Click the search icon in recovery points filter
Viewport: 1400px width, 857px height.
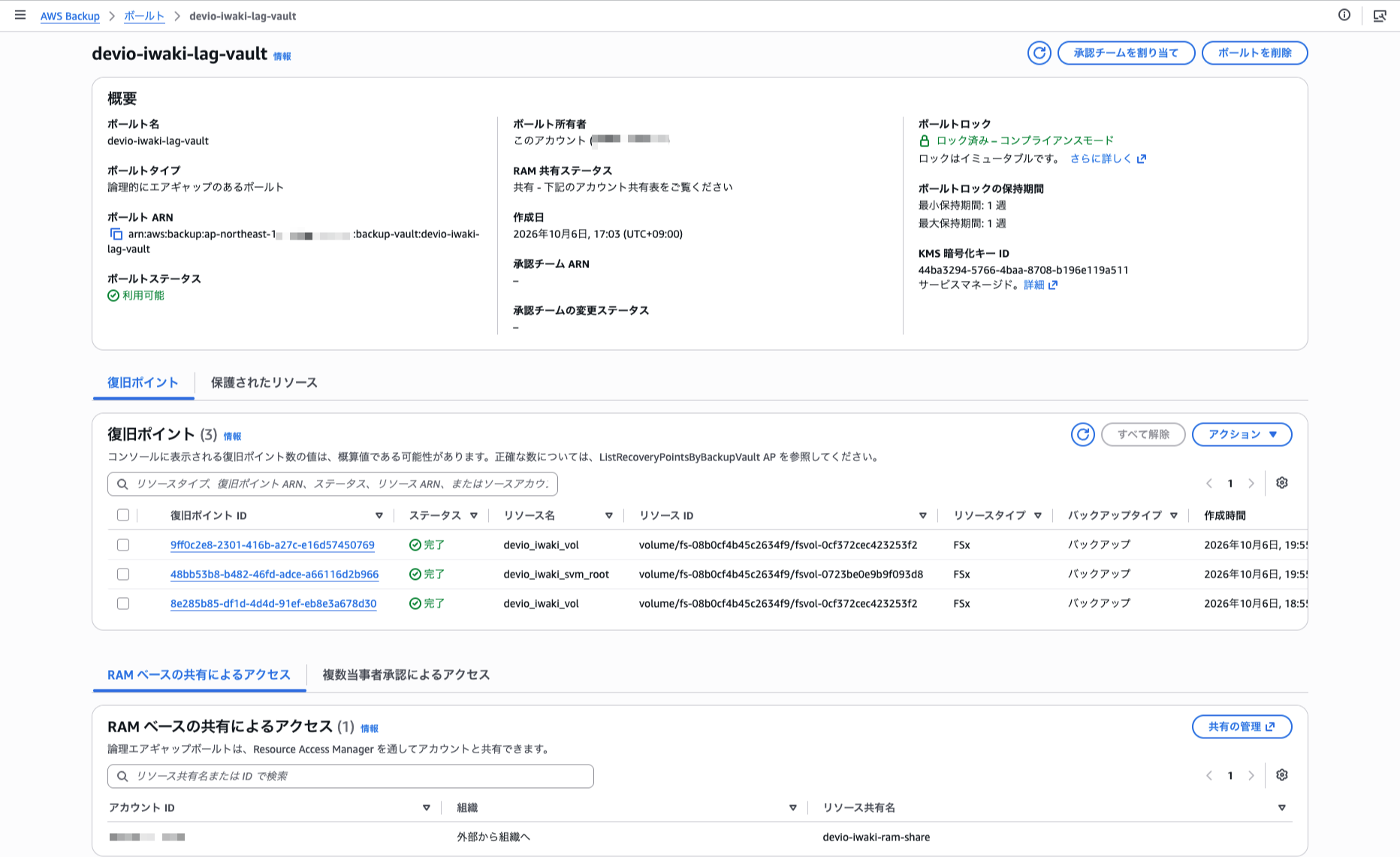[x=122, y=484]
